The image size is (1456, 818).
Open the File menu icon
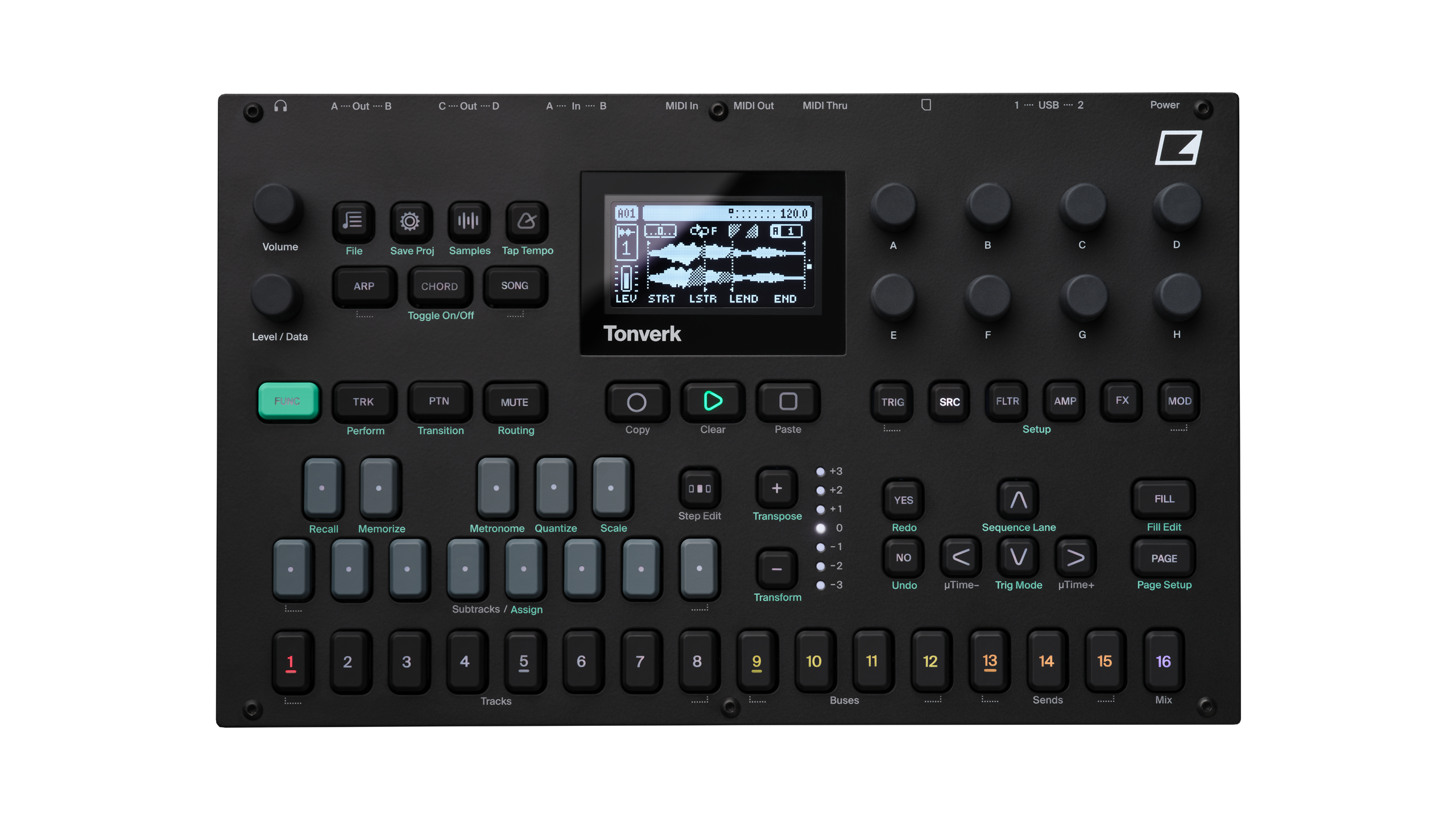click(353, 222)
